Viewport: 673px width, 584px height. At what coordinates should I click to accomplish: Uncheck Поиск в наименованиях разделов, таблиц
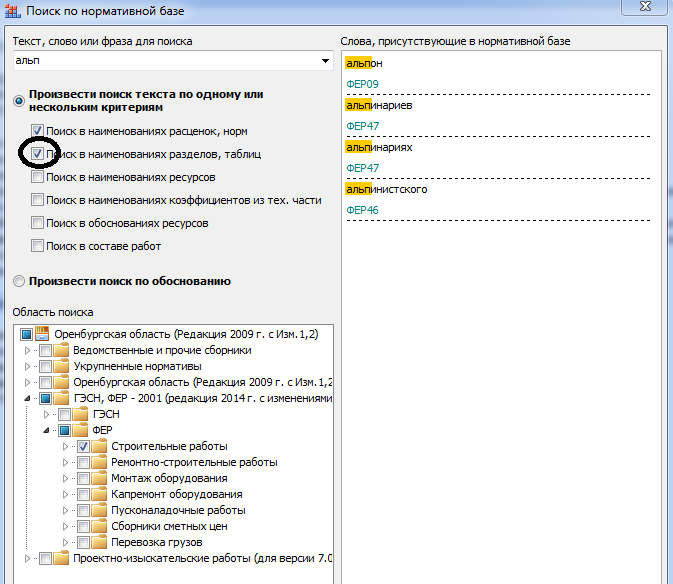click(37, 154)
